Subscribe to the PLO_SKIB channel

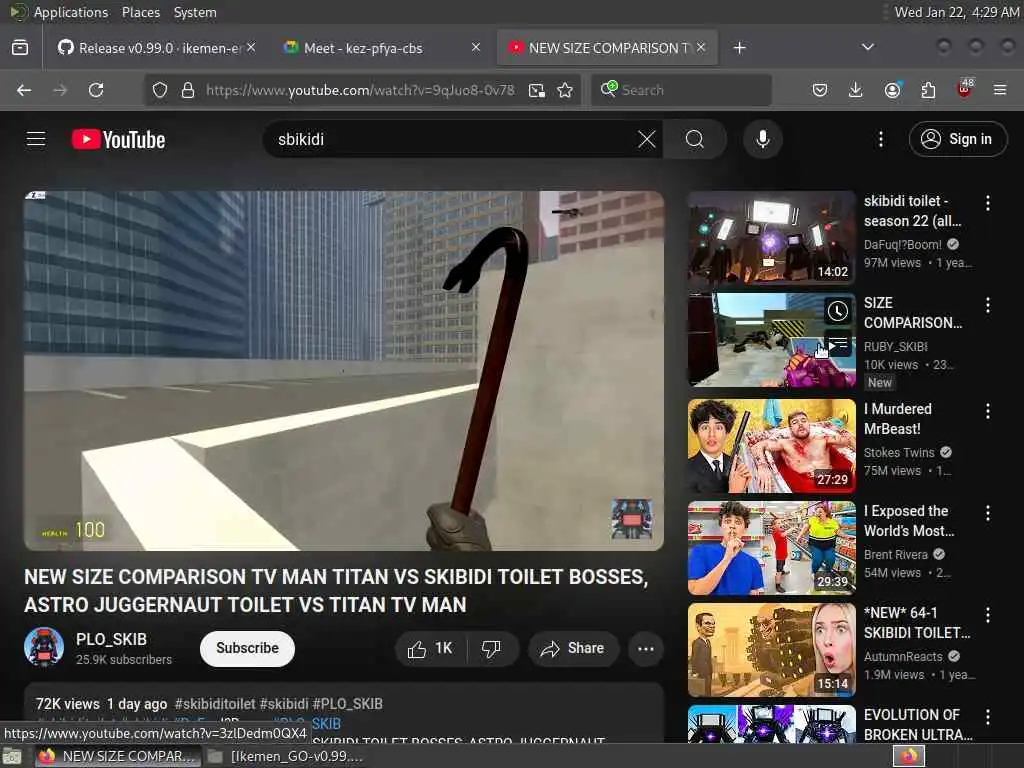coord(248,648)
